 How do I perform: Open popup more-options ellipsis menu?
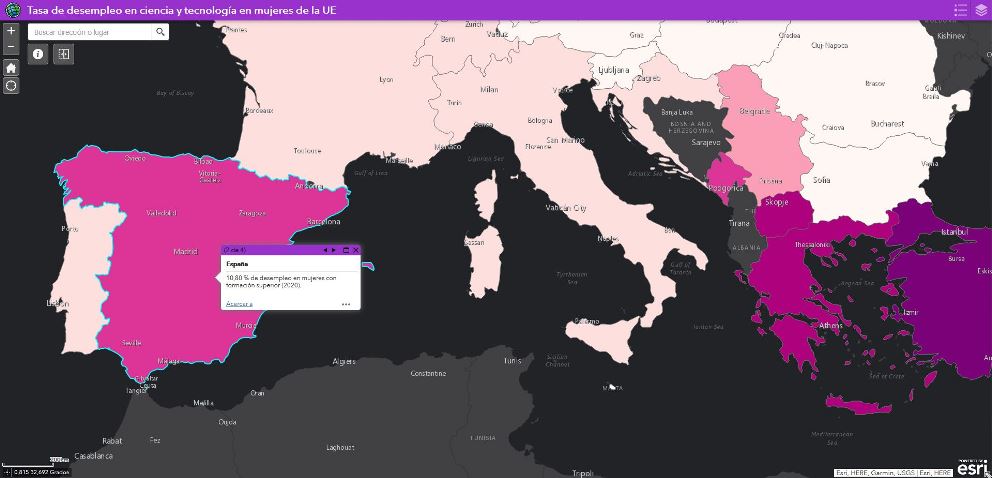click(x=346, y=304)
